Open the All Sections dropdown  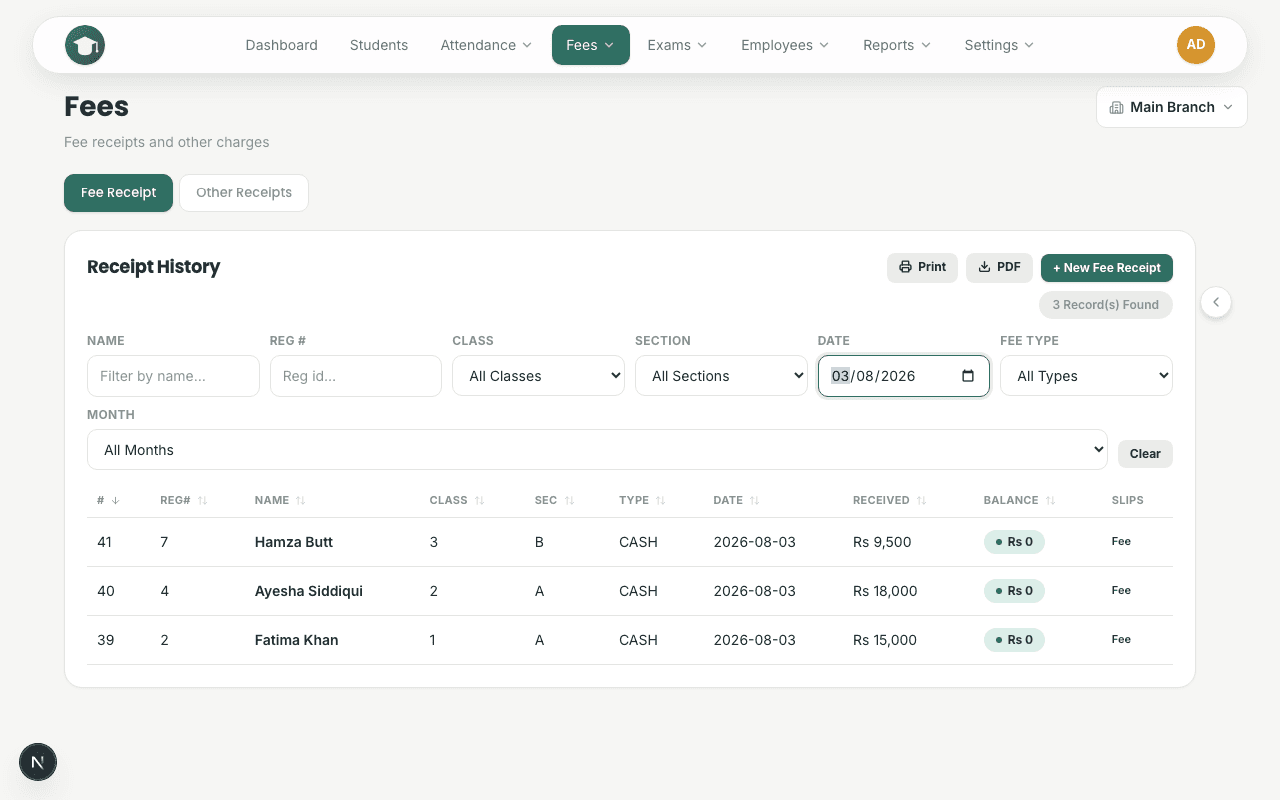tap(721, 376)
